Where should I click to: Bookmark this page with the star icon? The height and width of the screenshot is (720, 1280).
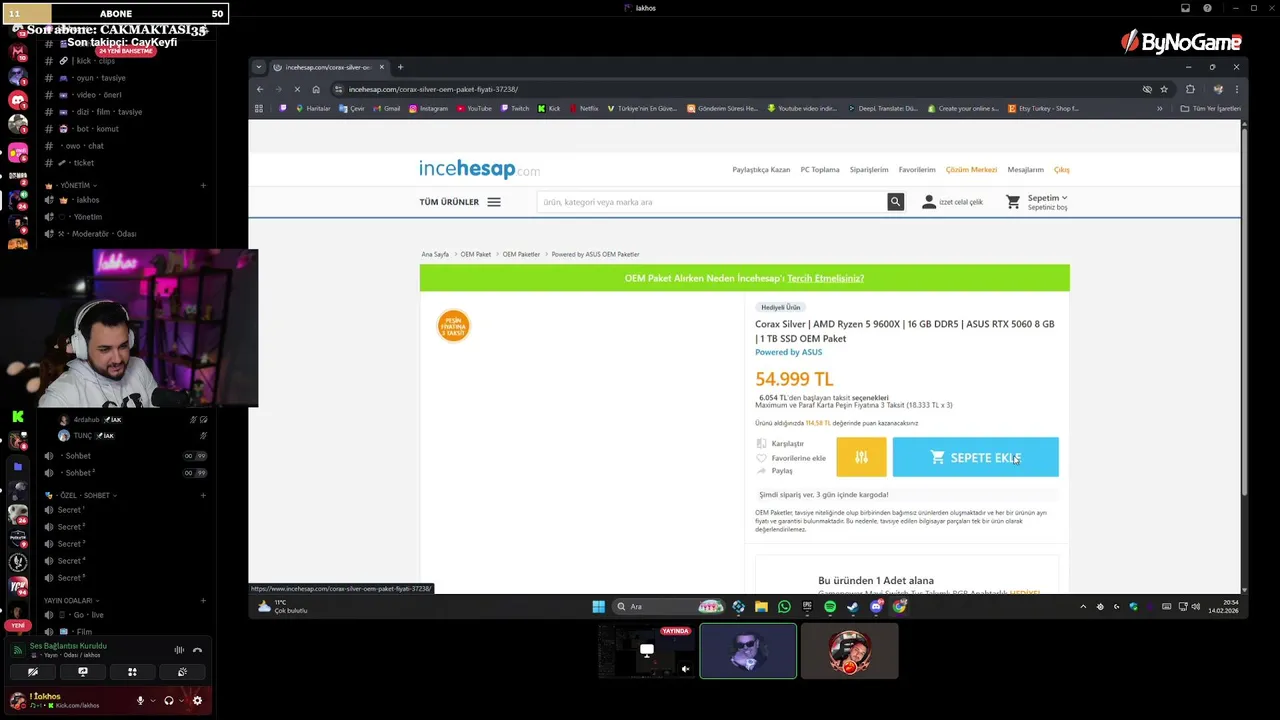click(1164, 89)
